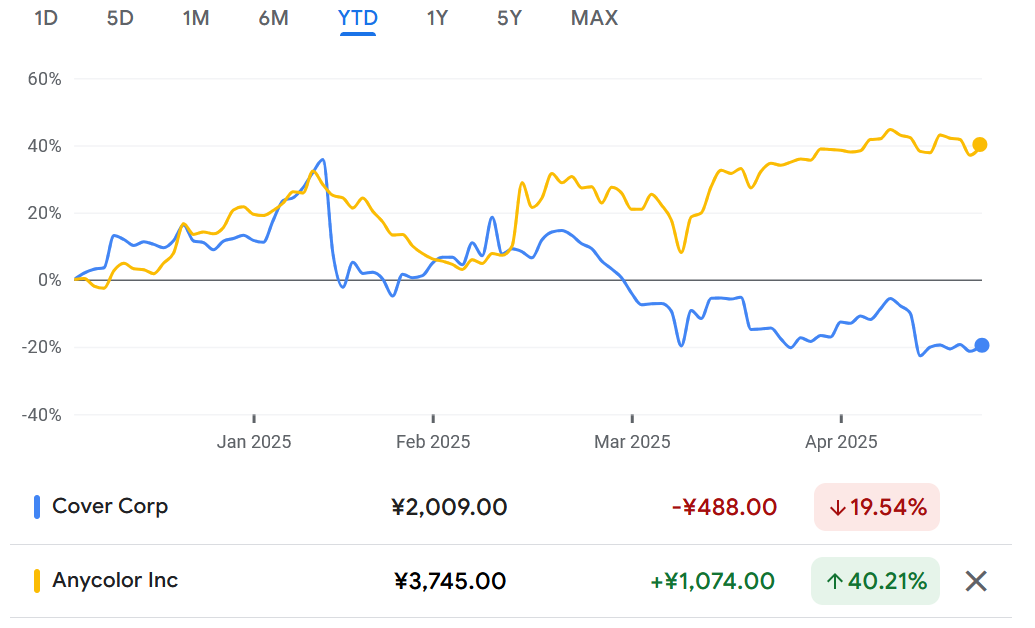The width and height of the screenshot is (1035, 628).
Task: Open the Cover Corp stock link
Action: (110, 506)
